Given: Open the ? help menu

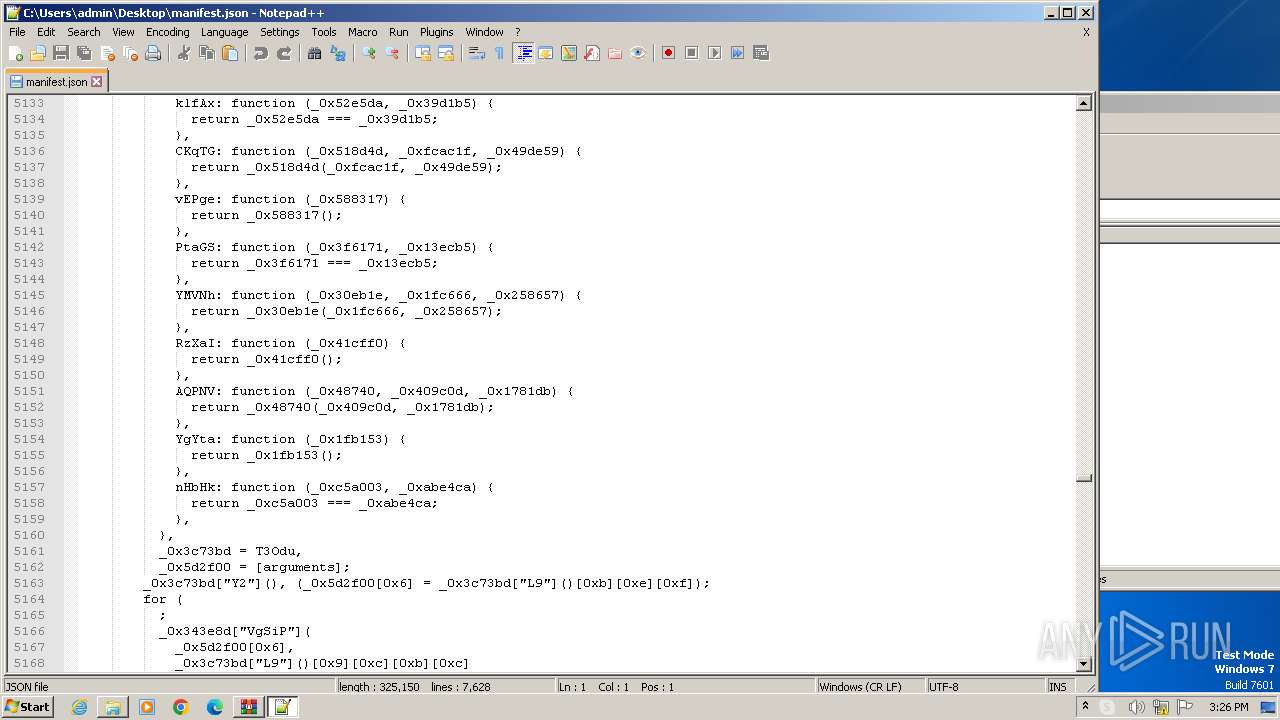Looking at the screenshot, I should [517, 32].
